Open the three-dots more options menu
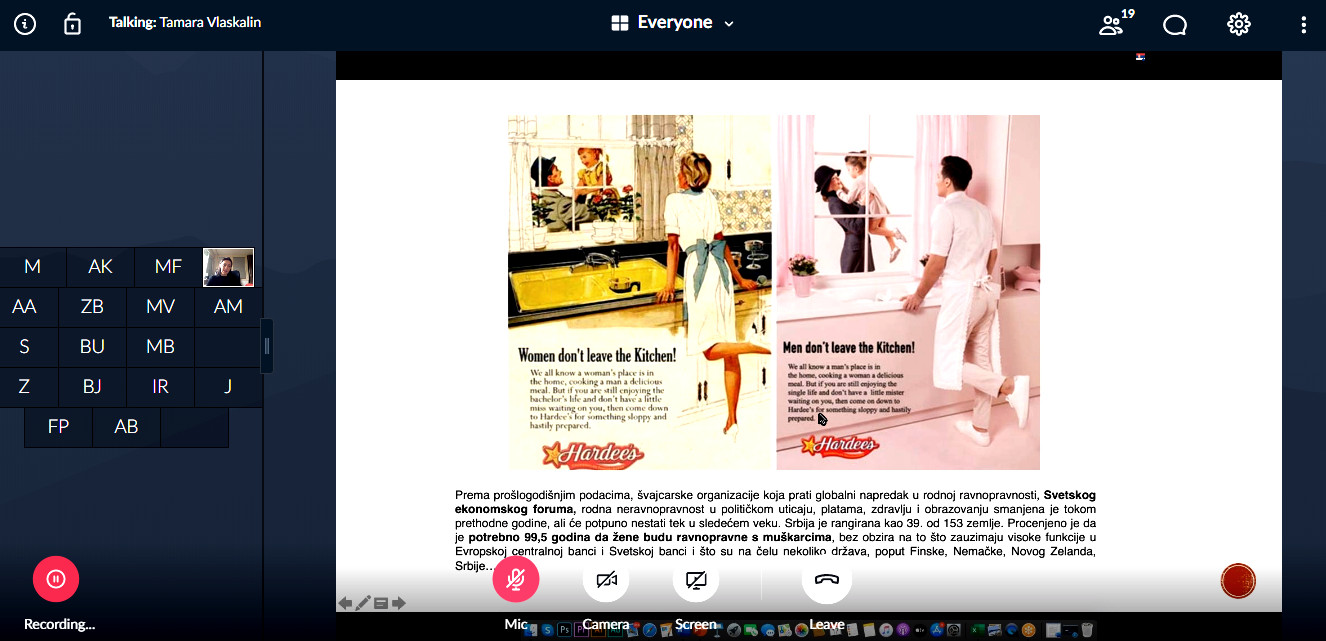This screenshot has height=641, width=1326. tap(1303, 24)
